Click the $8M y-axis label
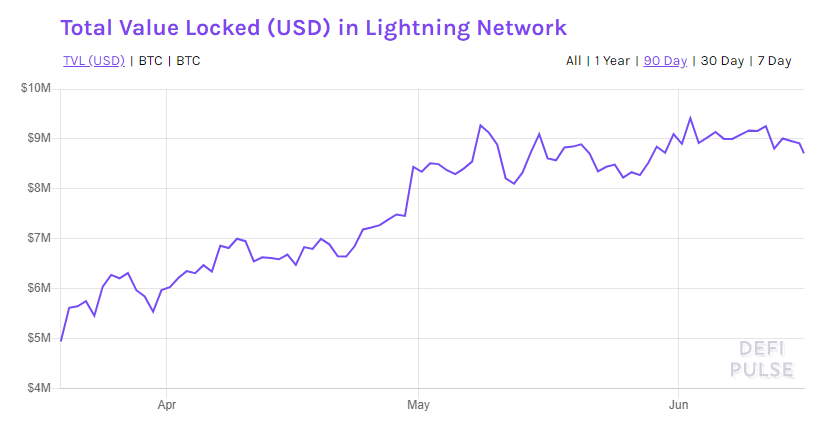 [39, 188]
